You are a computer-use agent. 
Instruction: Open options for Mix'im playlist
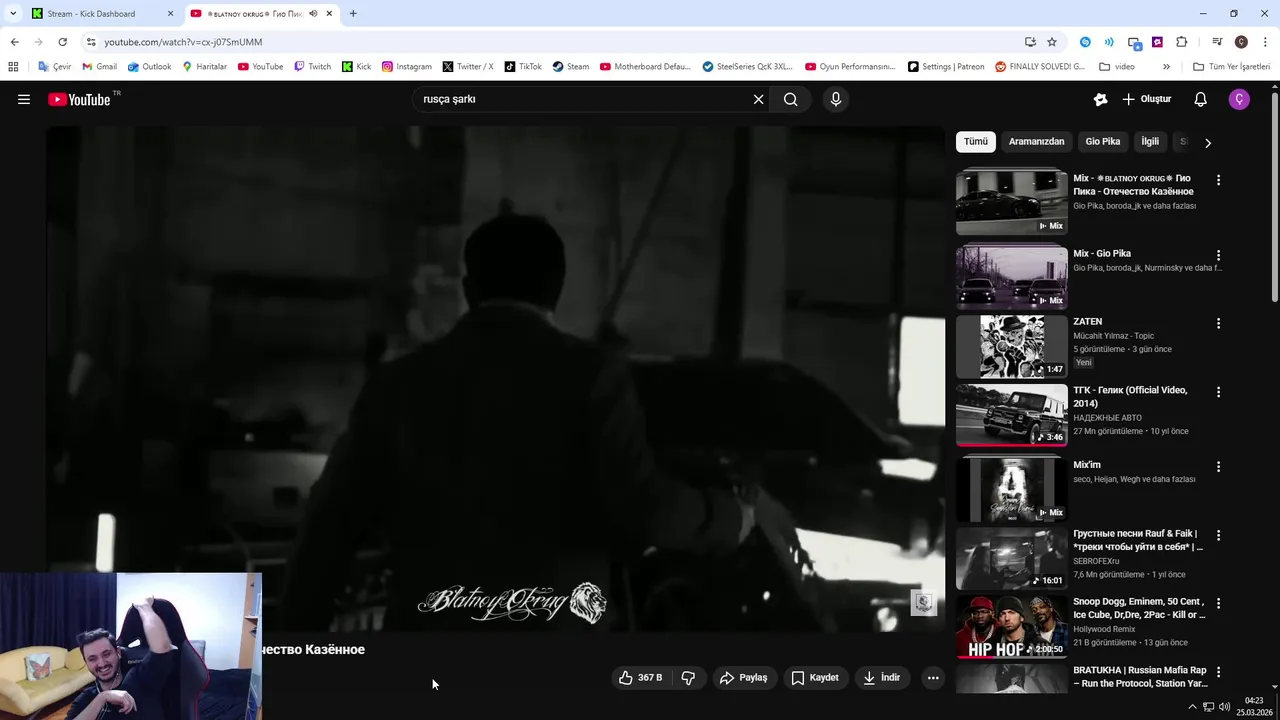click(x=1218, y=466)
